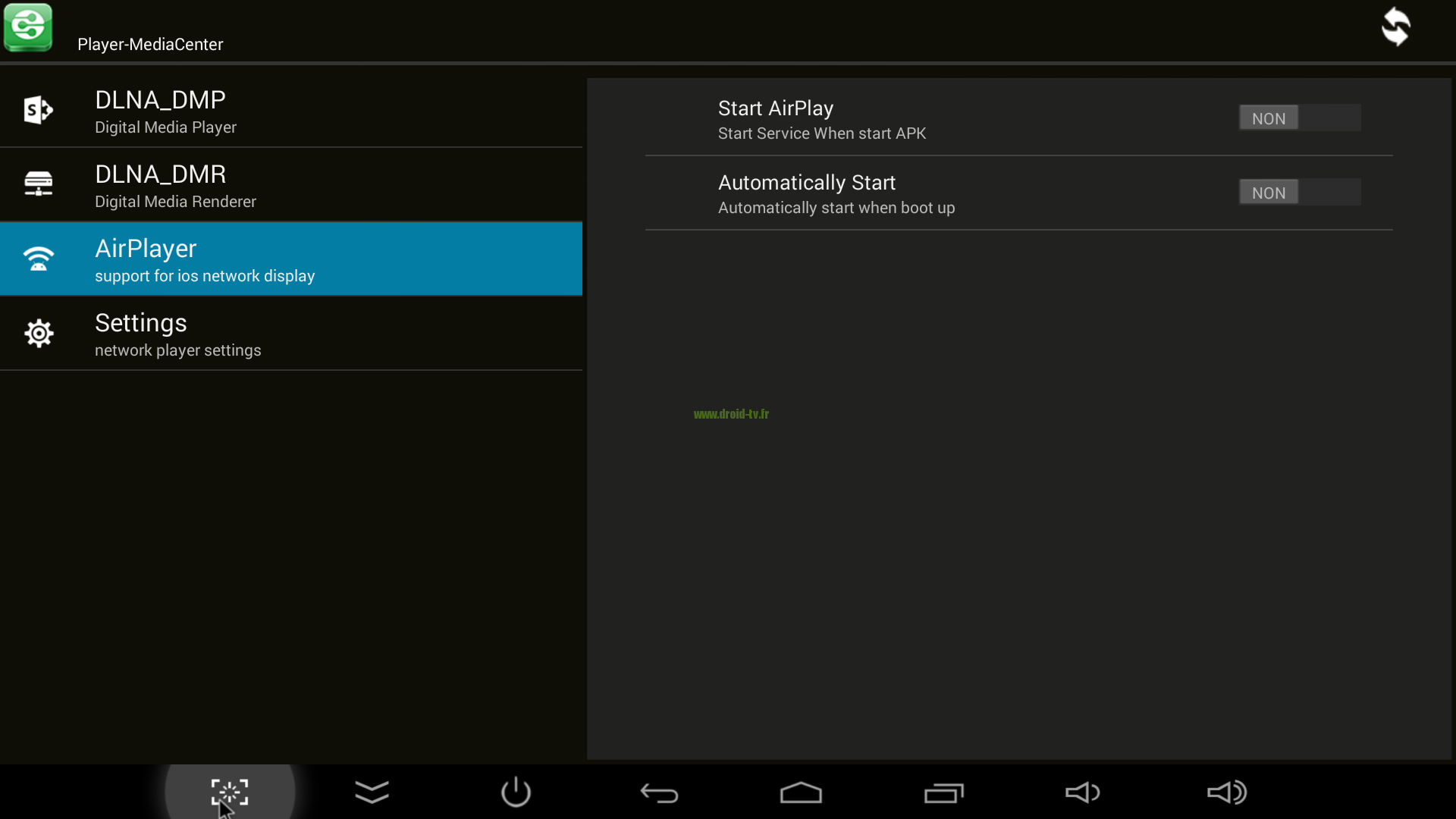1456x819 pixels.
Task: Take a screenshot with the capture icon
Action: coord(230,792)
